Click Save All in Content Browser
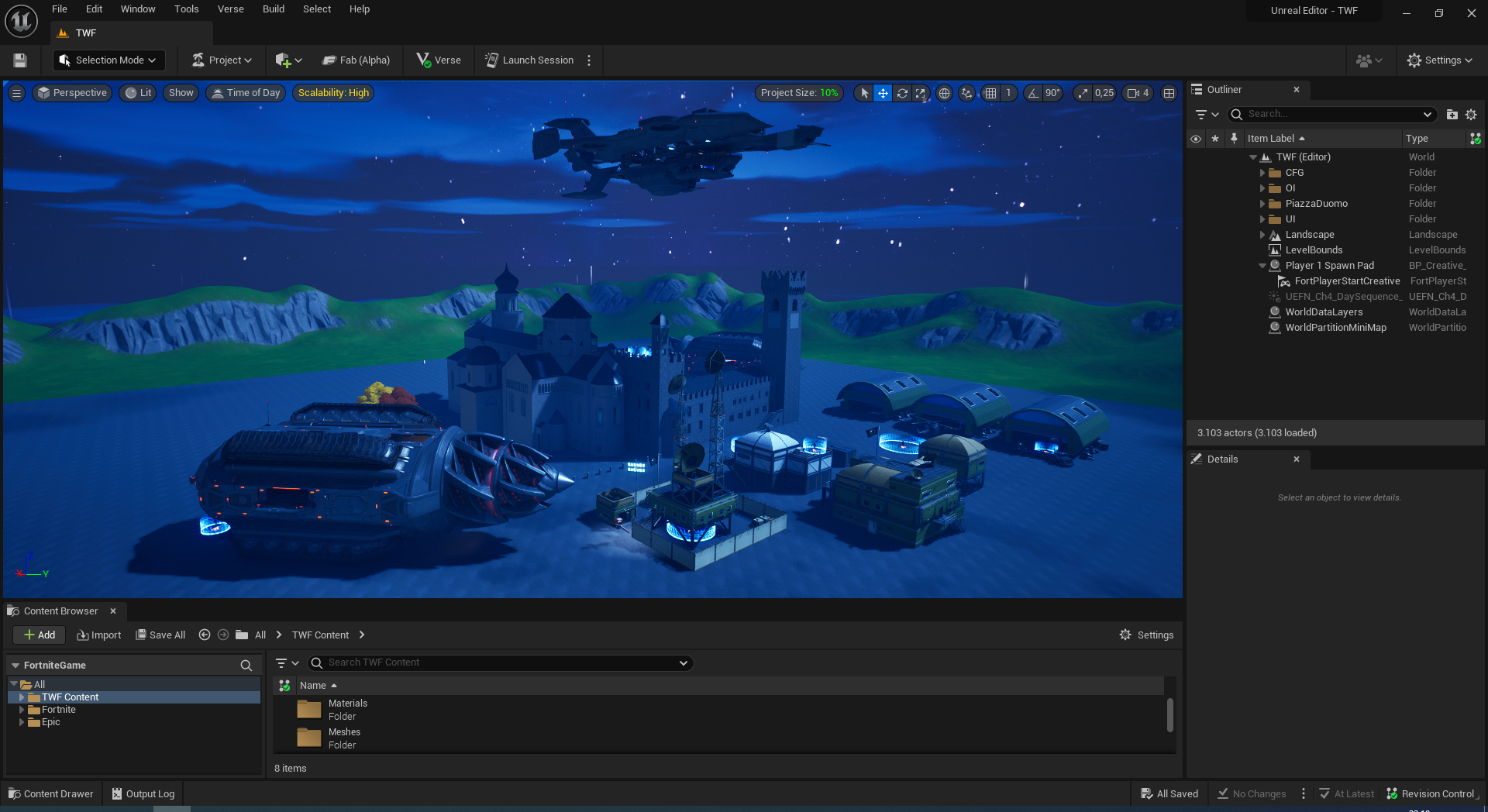 160,635
